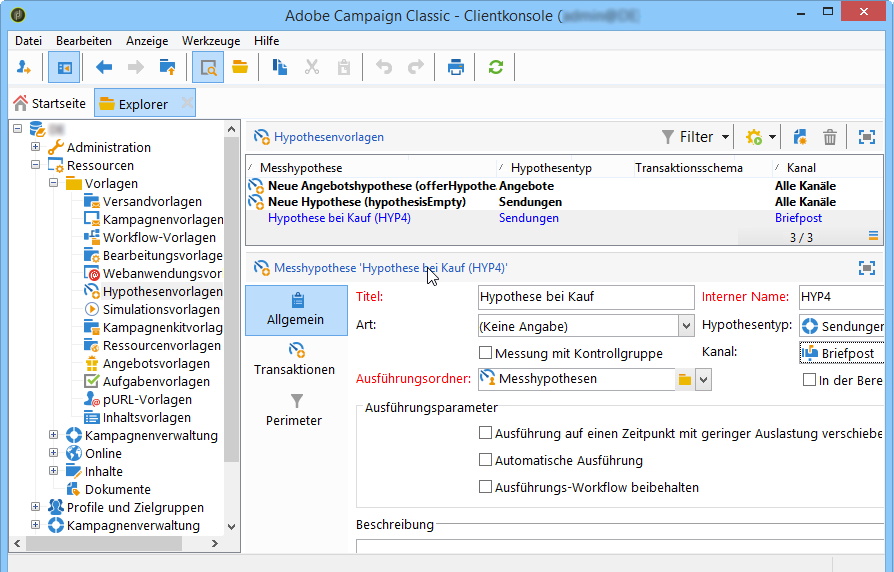The width and height of the screenshot is (894, 572).
Task: Click the redo arrow icon
Action: [x=416, y=67]
